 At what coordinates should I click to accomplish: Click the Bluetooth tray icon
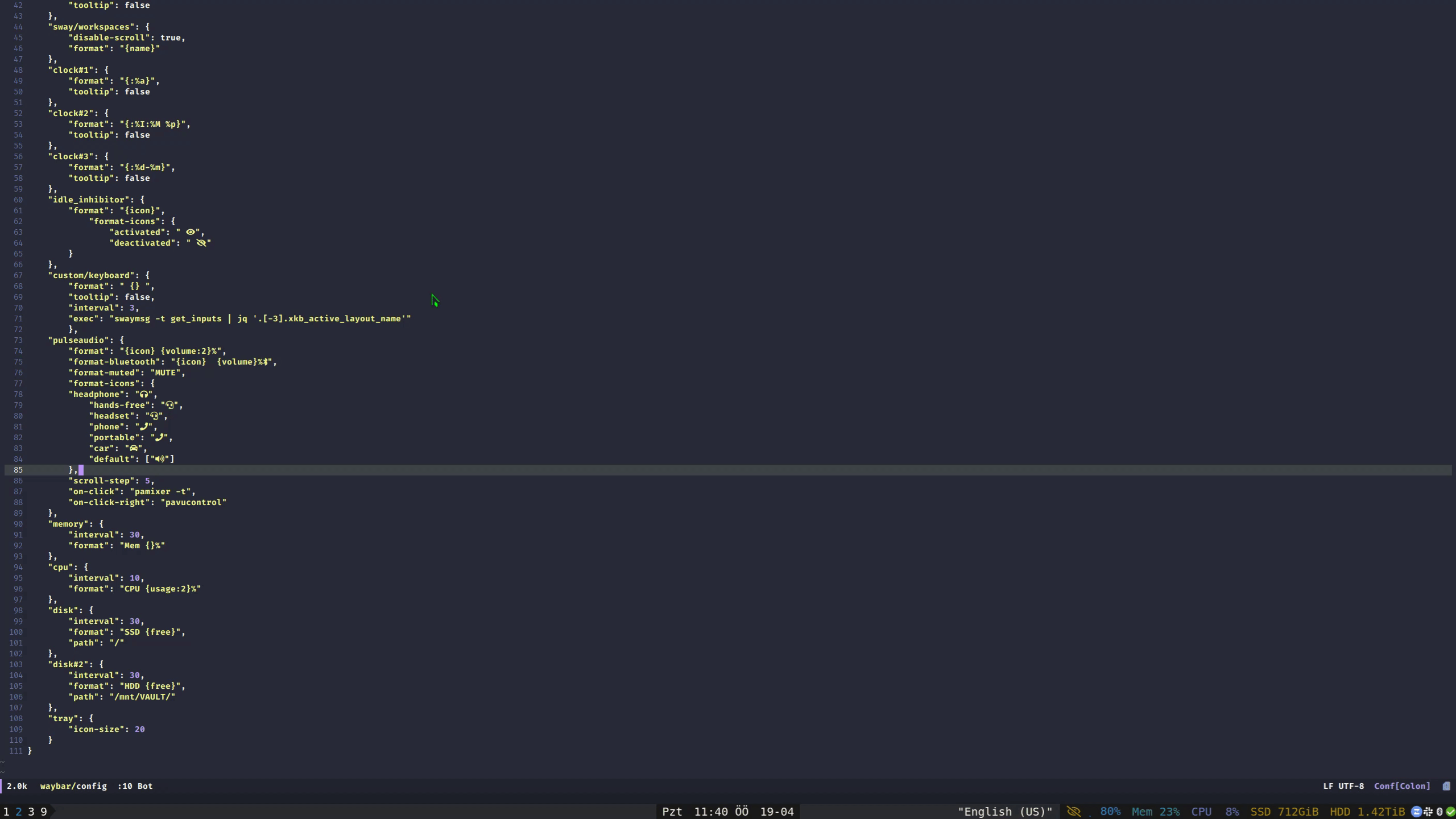tap(1440, 812)
